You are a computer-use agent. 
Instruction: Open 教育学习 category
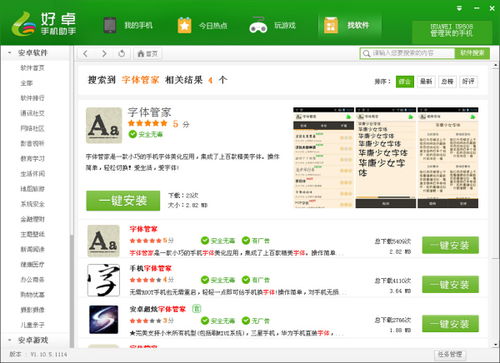[x=32, y=159]
